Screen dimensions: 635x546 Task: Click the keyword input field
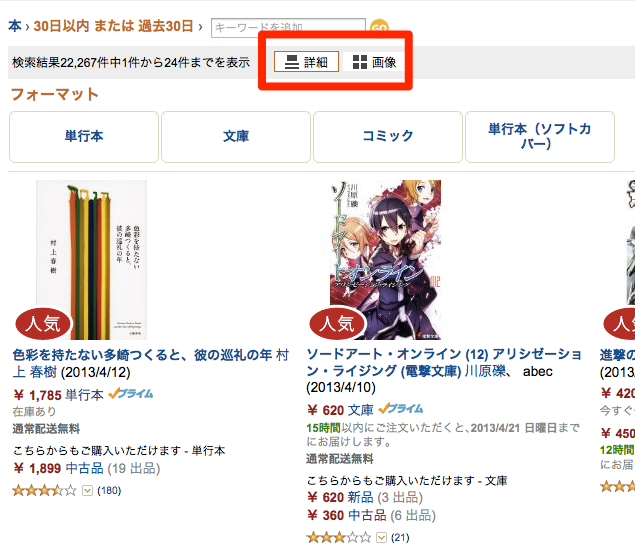pos(288,28)
